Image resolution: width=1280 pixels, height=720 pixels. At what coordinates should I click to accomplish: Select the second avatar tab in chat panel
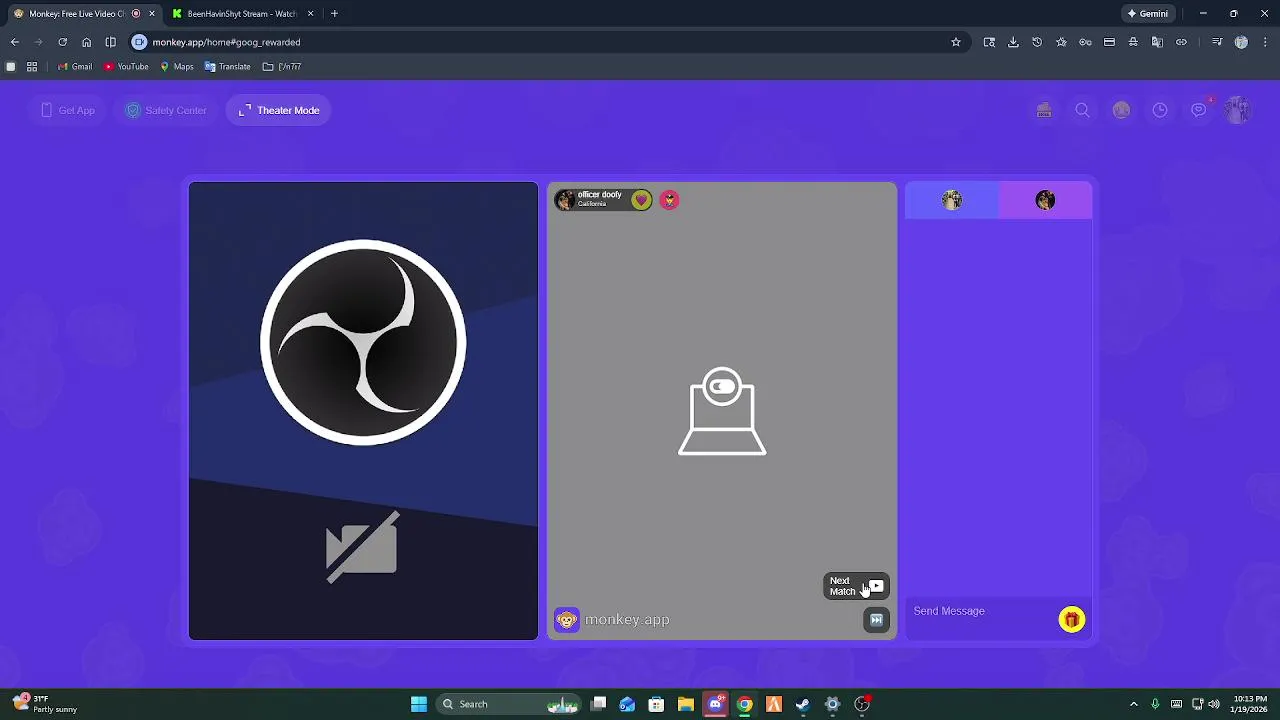[1045, 200]
